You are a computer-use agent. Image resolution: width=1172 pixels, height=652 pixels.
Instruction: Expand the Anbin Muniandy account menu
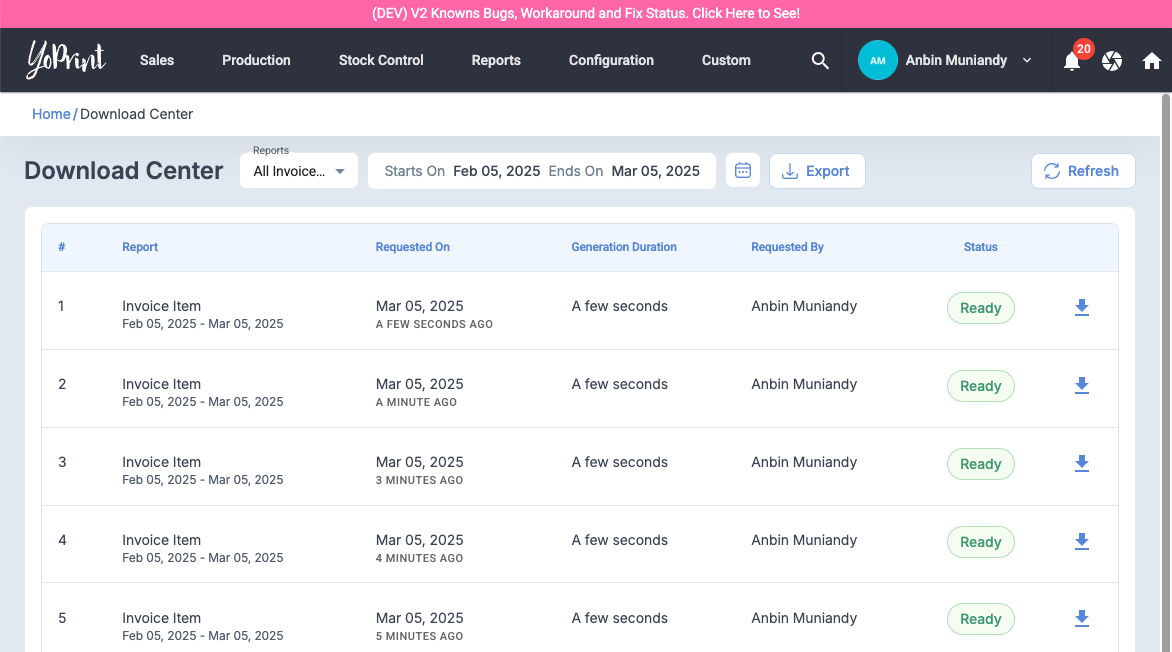[x=1026, y=61]
